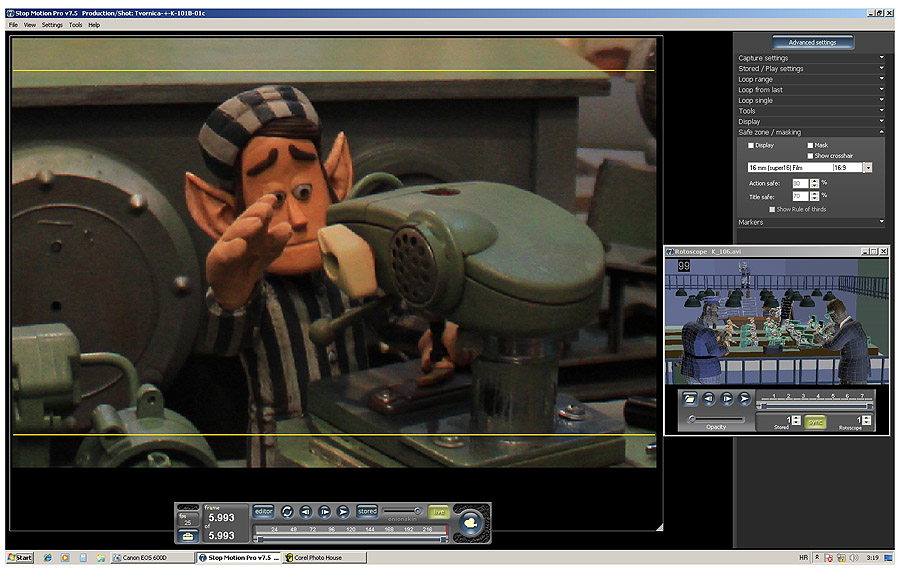The width and height of the screenshot is (900, 572).
Task: Collapse the Safe zone / masking section
Action: click(x=810, y=132)
